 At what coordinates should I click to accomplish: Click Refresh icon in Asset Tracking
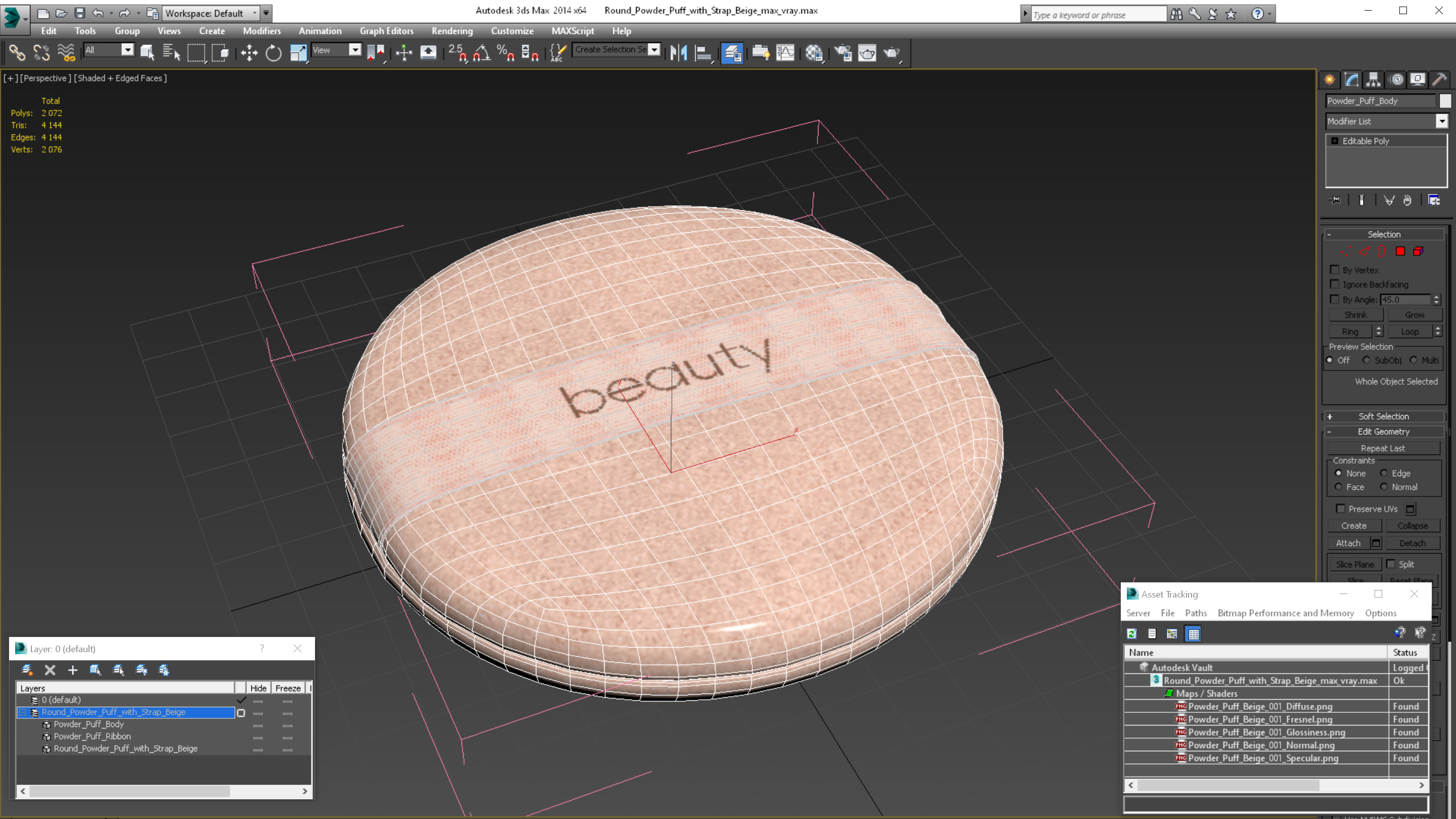(x=1131, y=633)
